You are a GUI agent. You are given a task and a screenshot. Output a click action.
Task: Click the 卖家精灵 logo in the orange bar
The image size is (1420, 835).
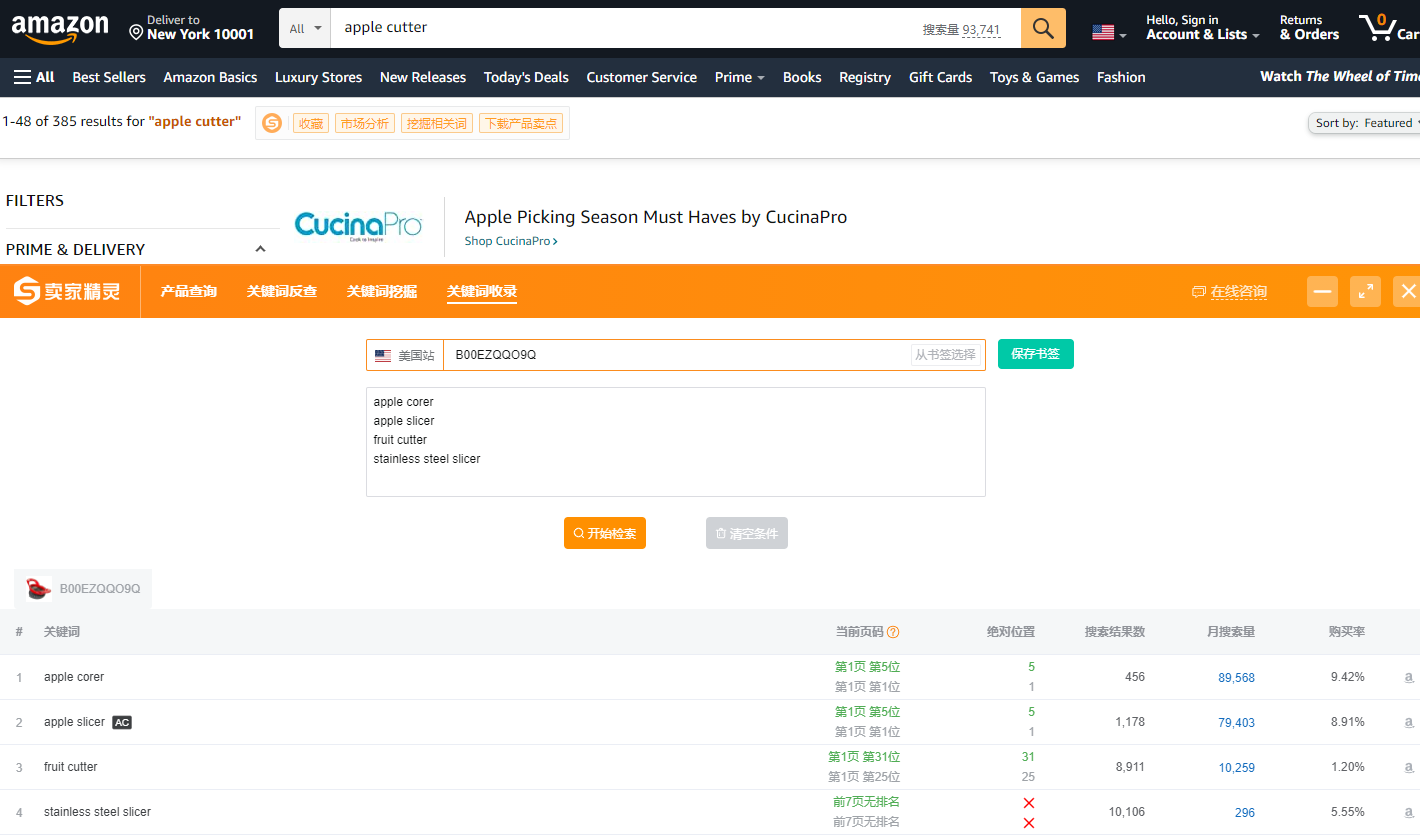tap(67, 291)
